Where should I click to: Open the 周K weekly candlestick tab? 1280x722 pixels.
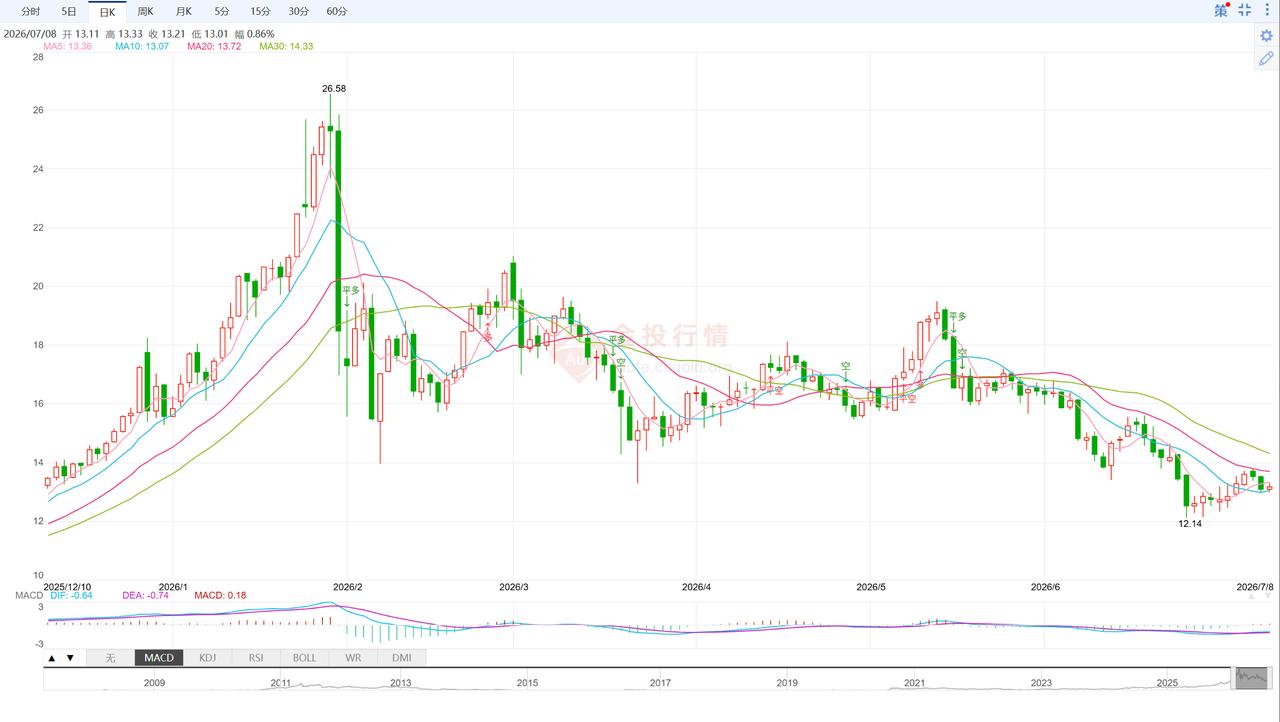(145, 11)
